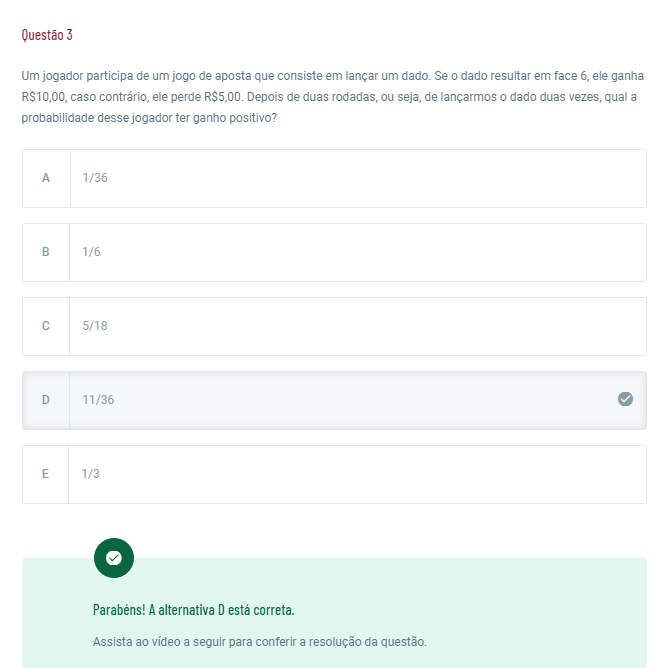Choose the answer 1/6

pos(92,252)
